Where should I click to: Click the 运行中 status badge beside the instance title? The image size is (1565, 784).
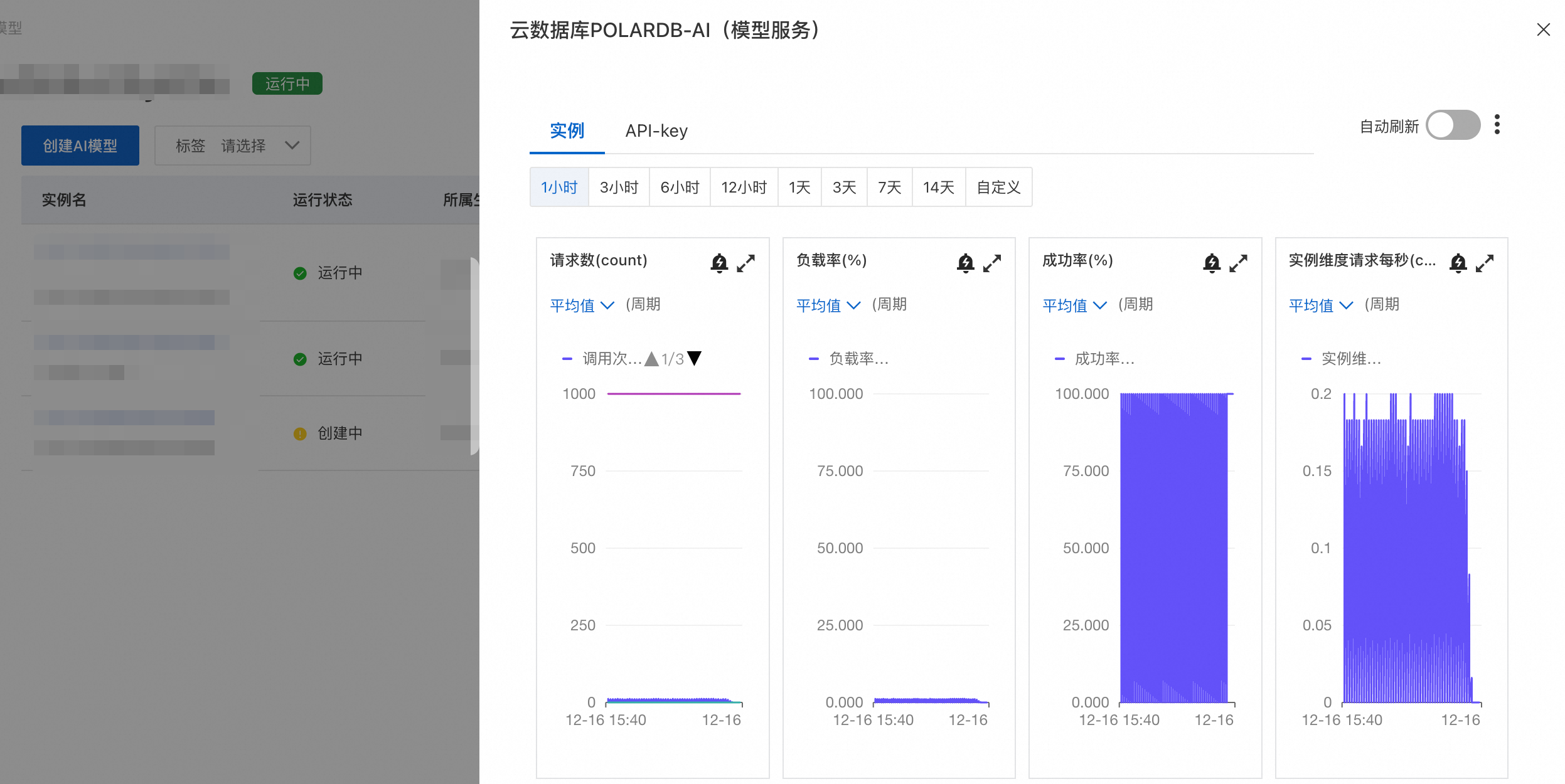click(x=287, y=83)
